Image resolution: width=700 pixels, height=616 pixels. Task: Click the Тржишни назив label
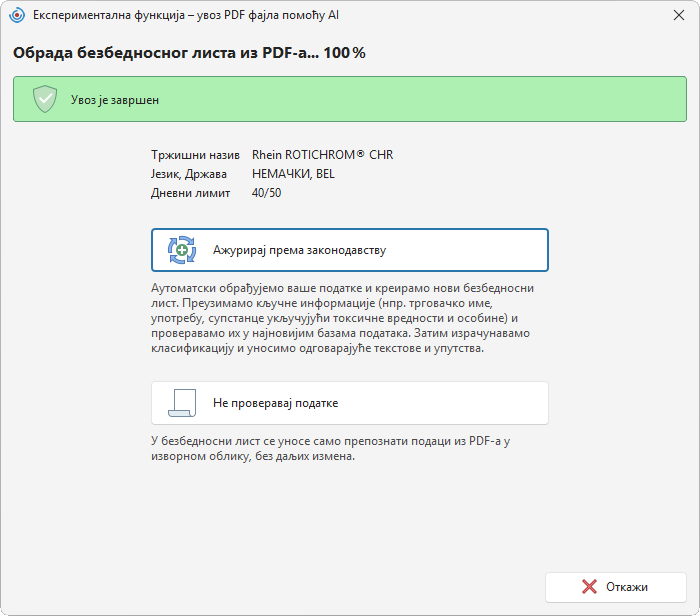195,155
